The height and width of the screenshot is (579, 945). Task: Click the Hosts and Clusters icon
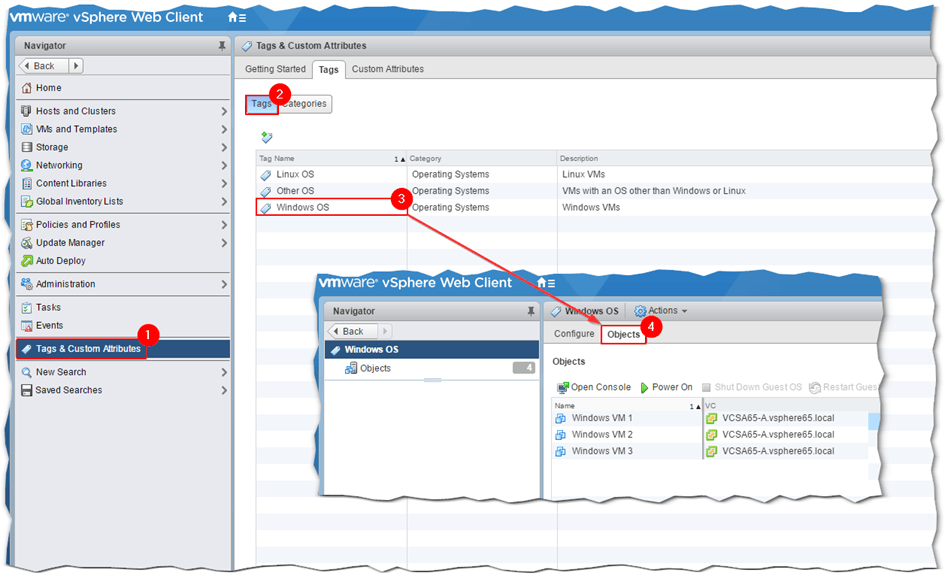(27, 111)
